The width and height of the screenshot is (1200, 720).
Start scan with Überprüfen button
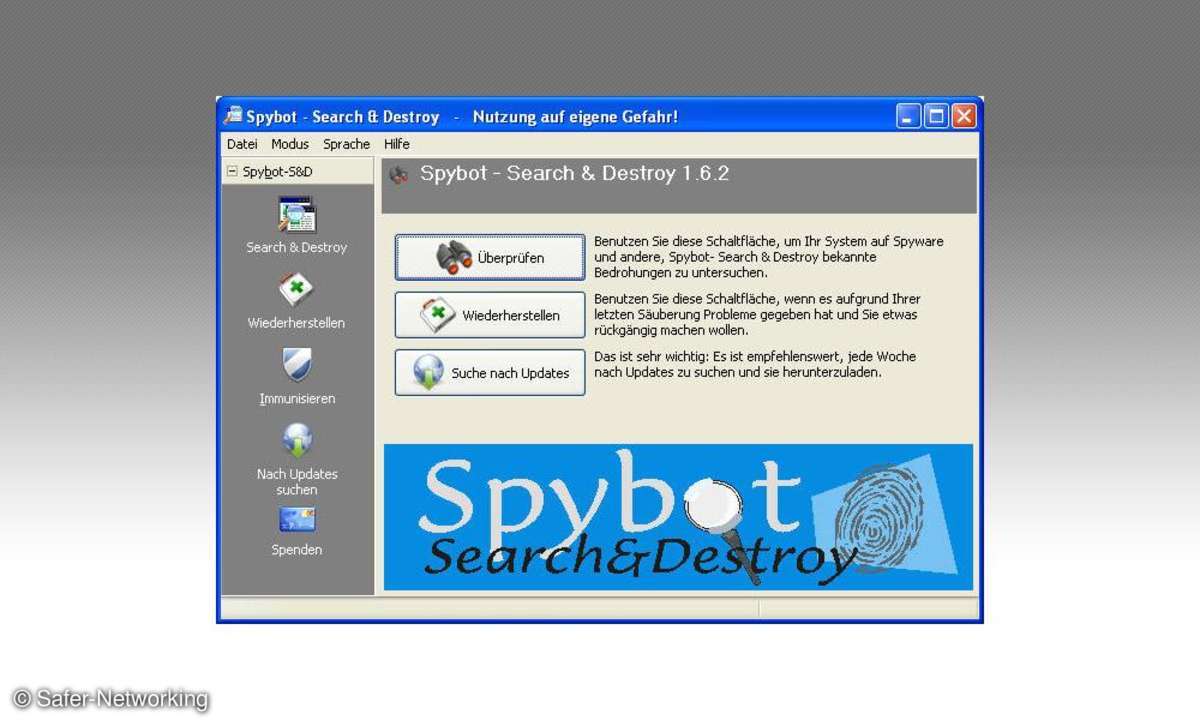pos(490,257)
